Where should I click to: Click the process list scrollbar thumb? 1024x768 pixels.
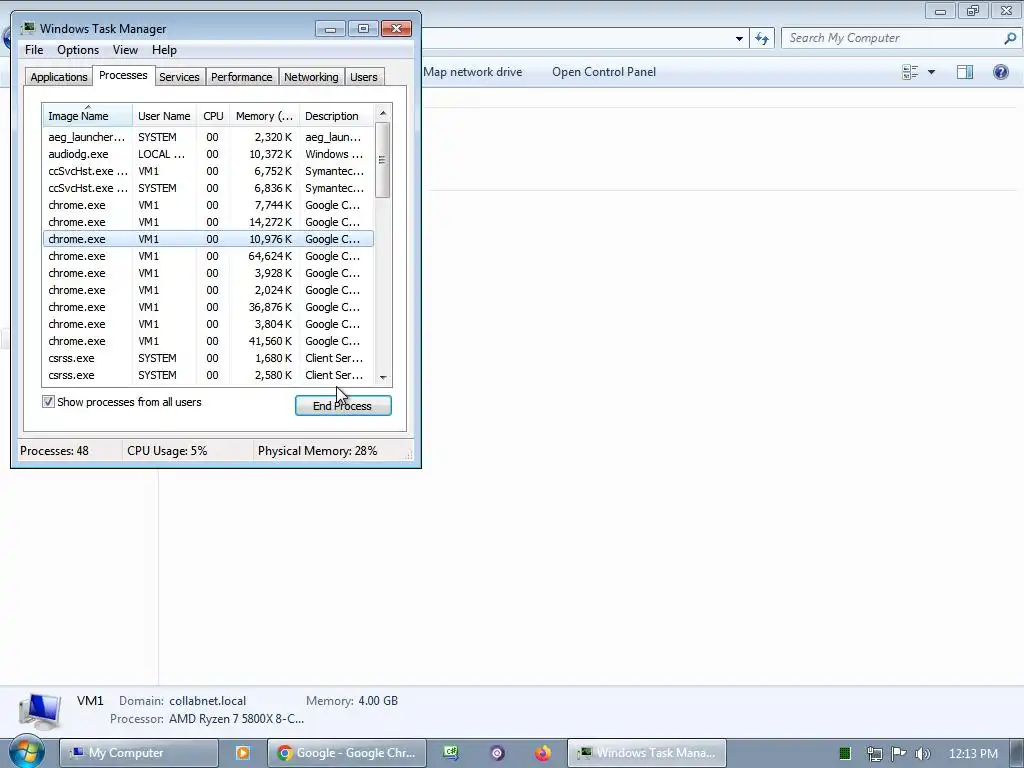click(x=383, y=160)
